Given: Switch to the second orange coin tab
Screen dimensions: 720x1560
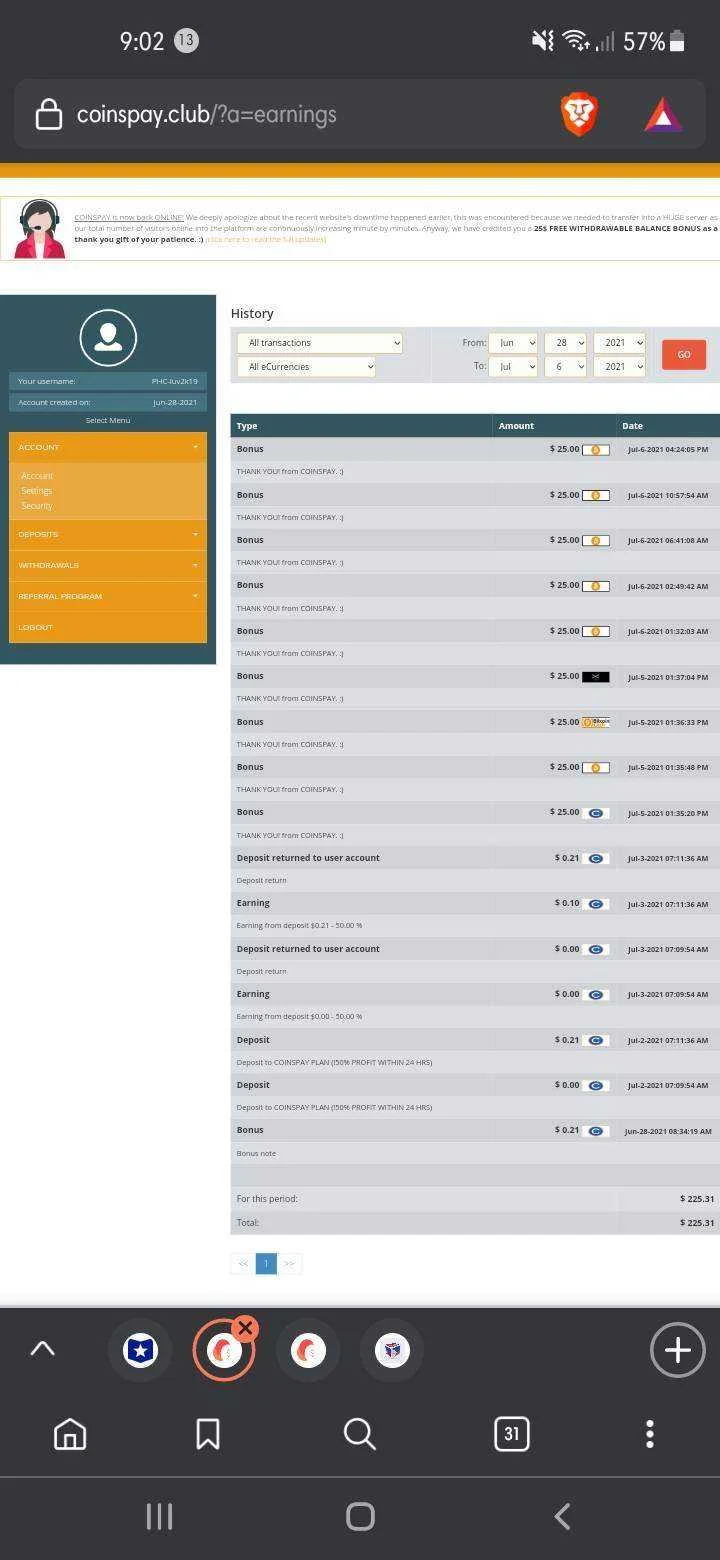Looking at the screenshot, I should (x=308, y=1350).
